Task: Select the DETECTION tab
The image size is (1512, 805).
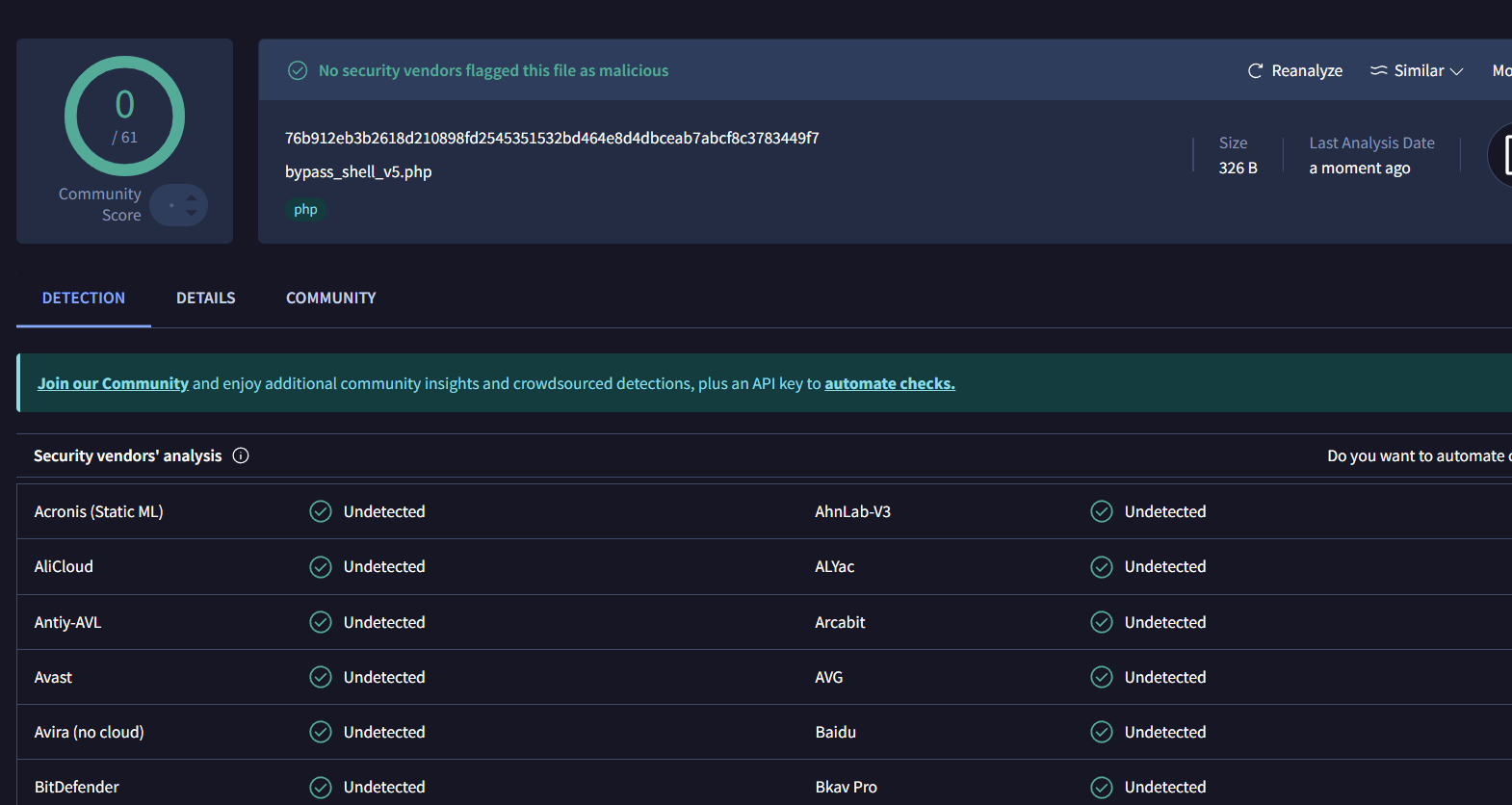Action: (84, 299)
